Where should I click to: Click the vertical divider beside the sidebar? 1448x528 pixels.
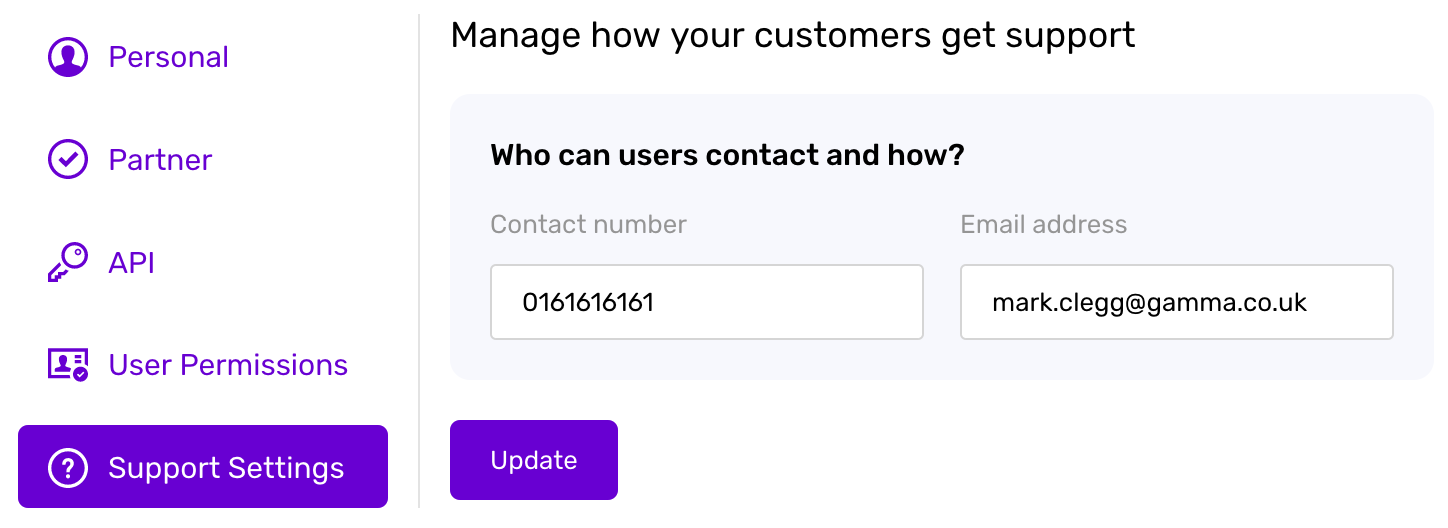pos(419,260)
